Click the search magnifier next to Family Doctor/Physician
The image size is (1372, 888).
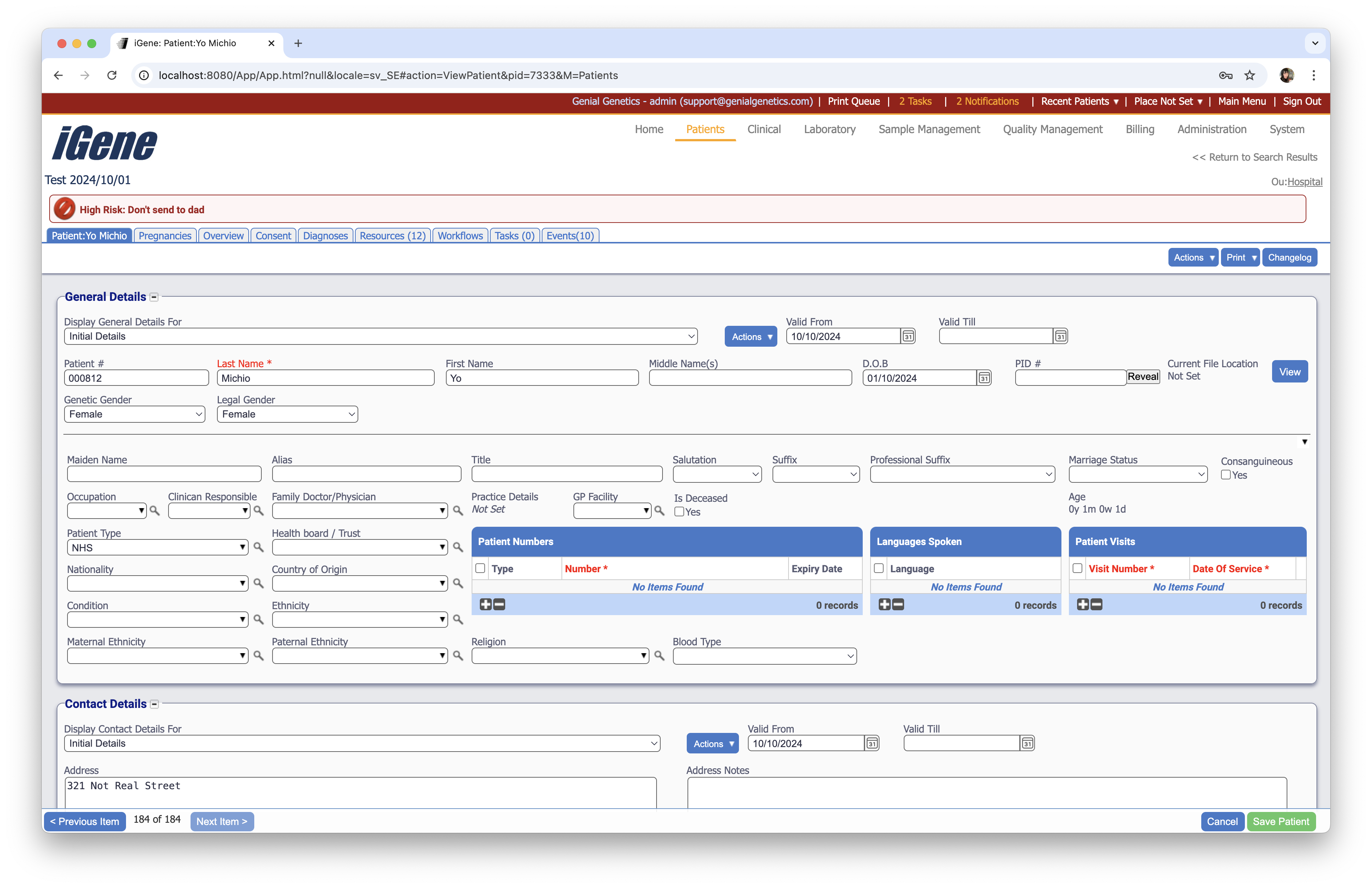click(x=458, y=511)
